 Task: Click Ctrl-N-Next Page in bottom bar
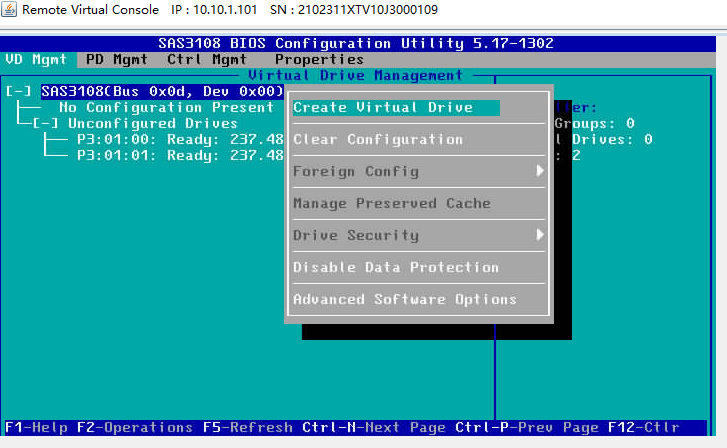pos(374,427)
